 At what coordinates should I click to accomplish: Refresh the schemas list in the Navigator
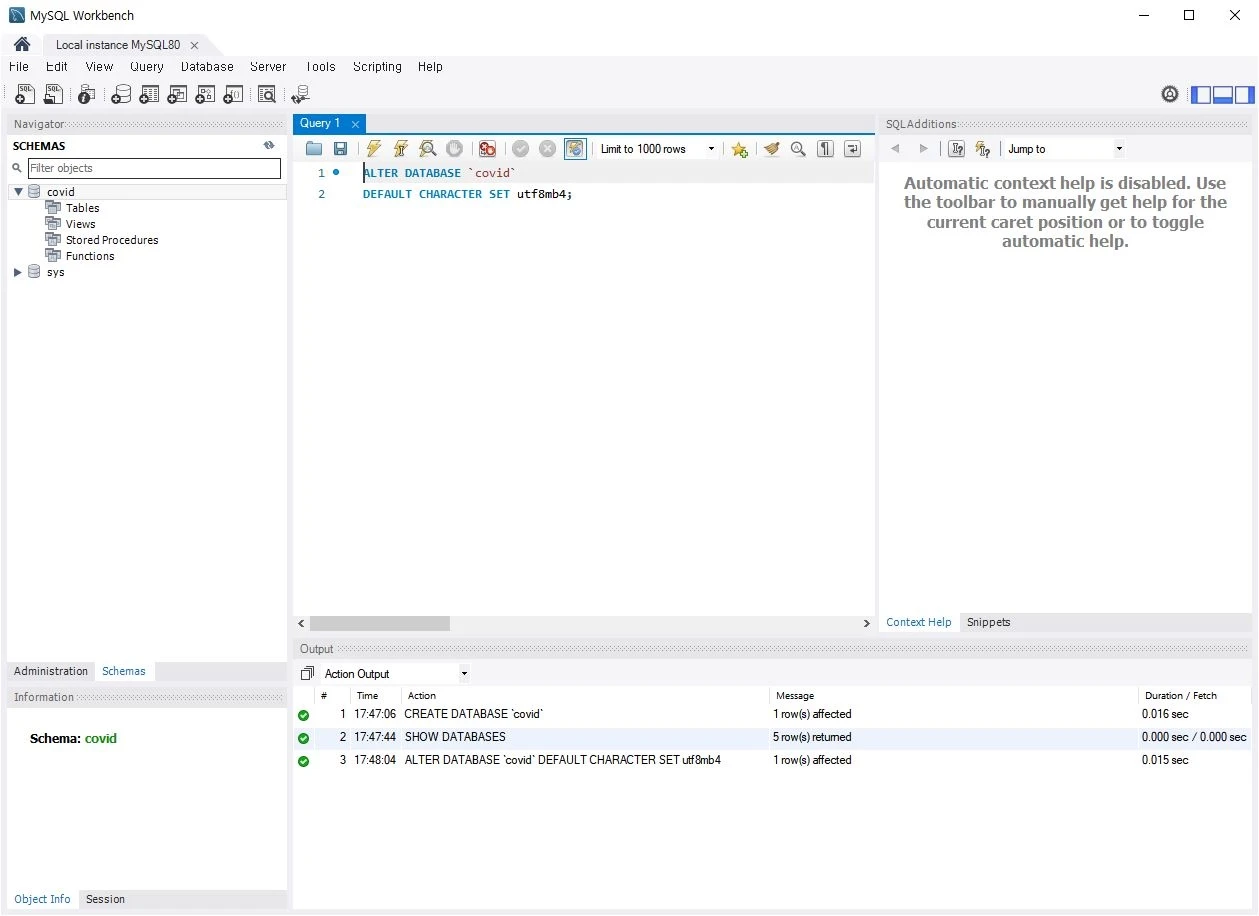[x=269, y=146]
